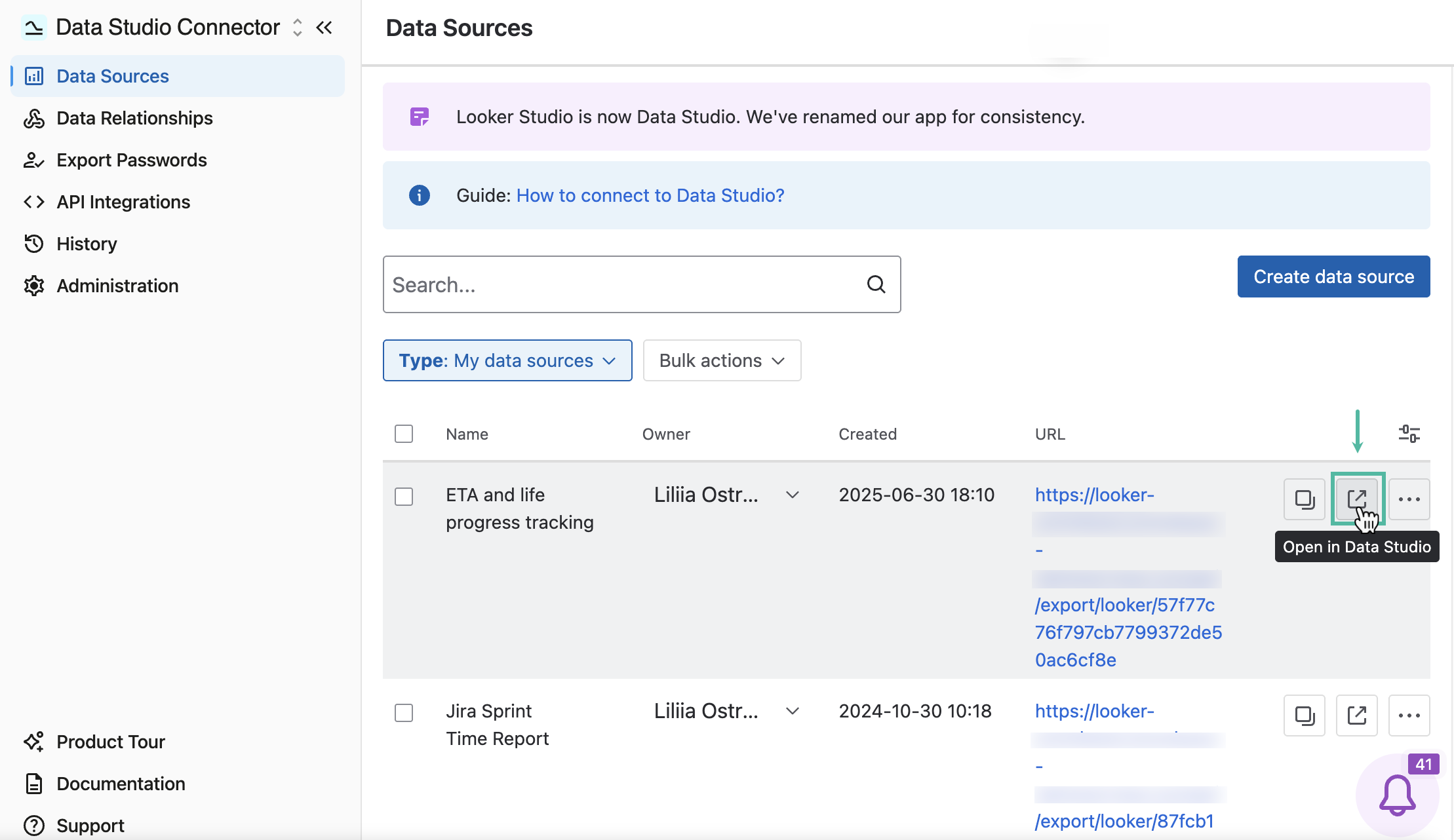Click the Created column header

pos(868,434)
